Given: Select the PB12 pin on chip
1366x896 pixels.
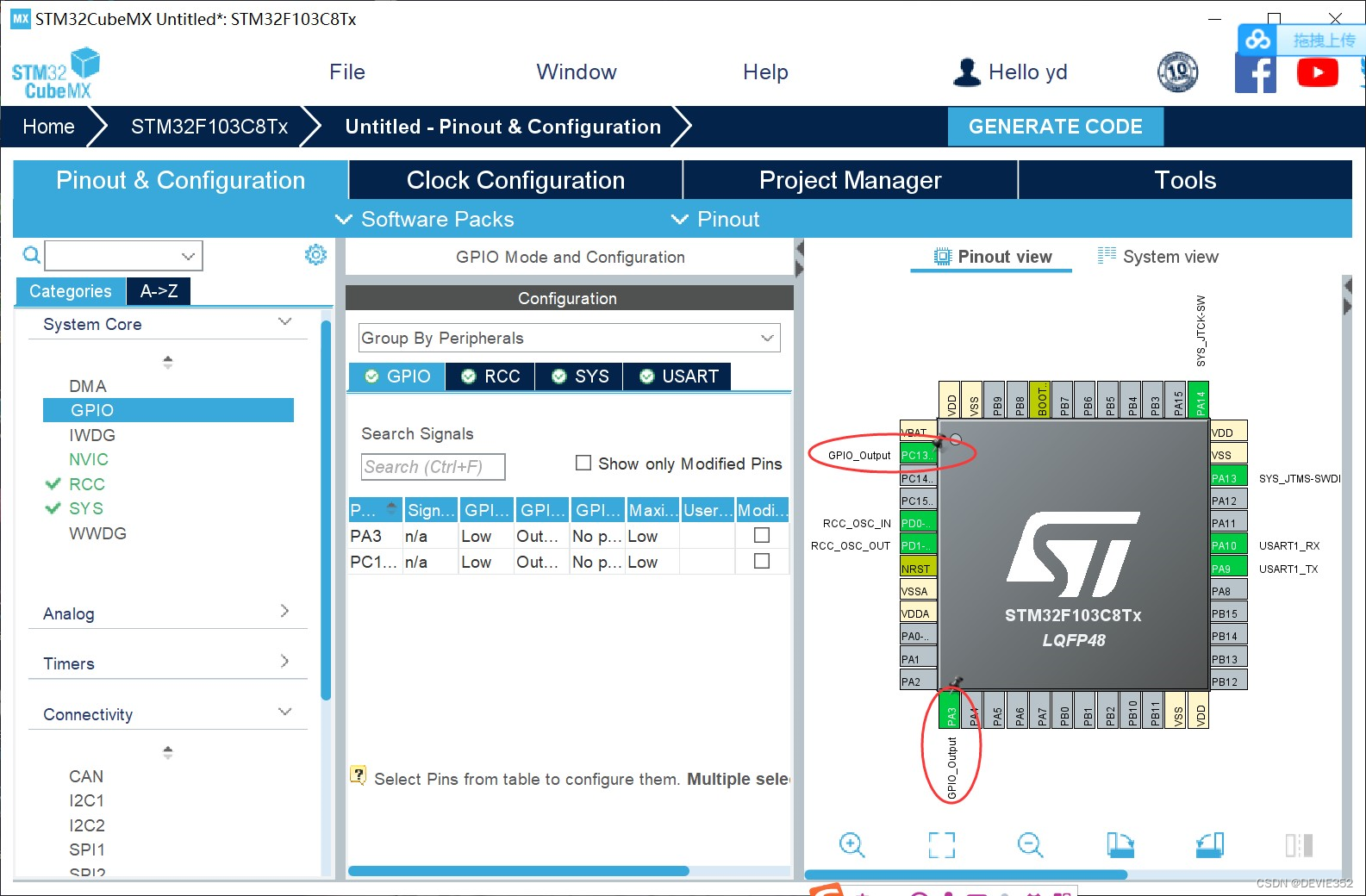Looking at the screenshot, I should [x=1229, y=681].
